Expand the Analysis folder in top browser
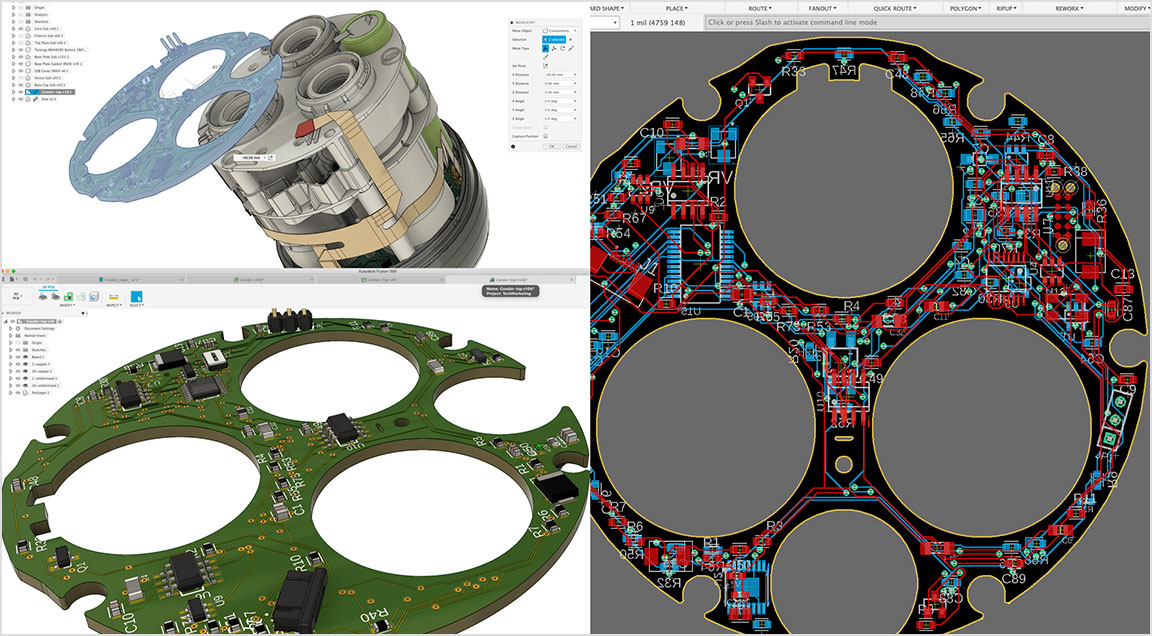 click(x=13, y=15)
